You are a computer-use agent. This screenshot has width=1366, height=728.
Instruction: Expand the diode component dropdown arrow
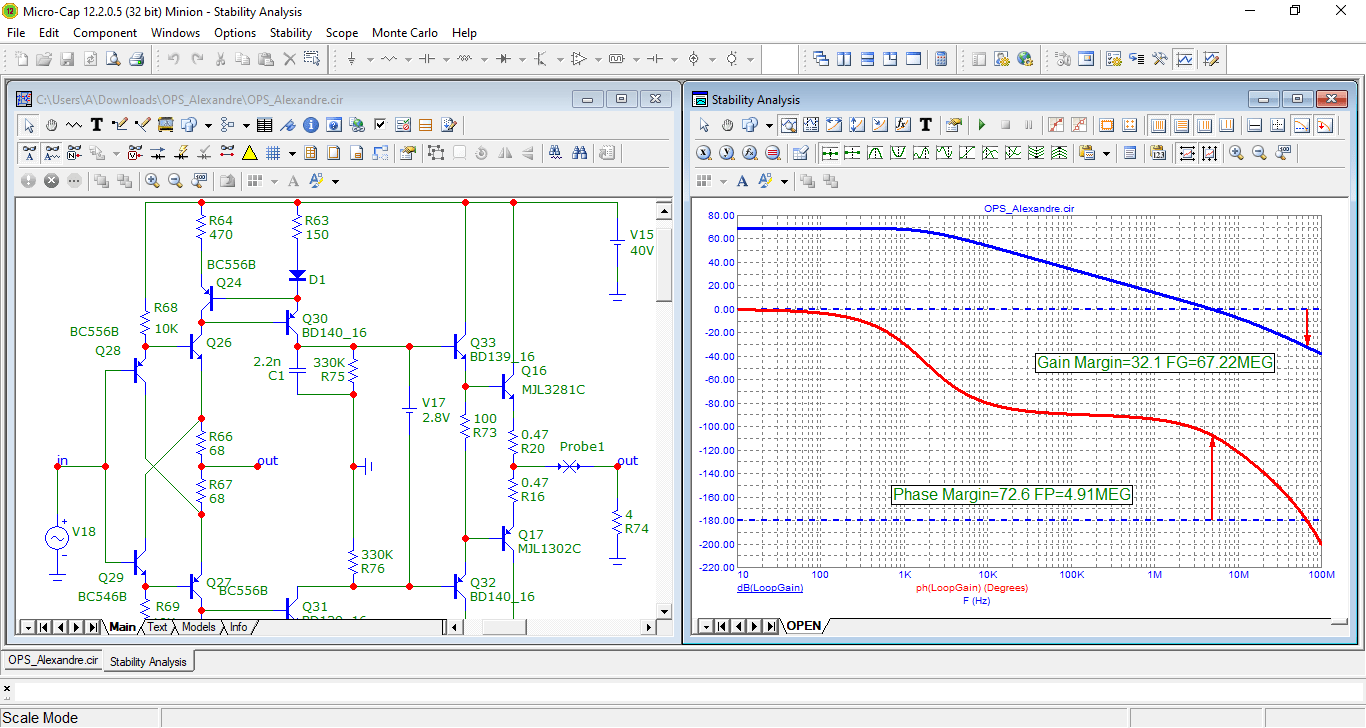(522, 59)
